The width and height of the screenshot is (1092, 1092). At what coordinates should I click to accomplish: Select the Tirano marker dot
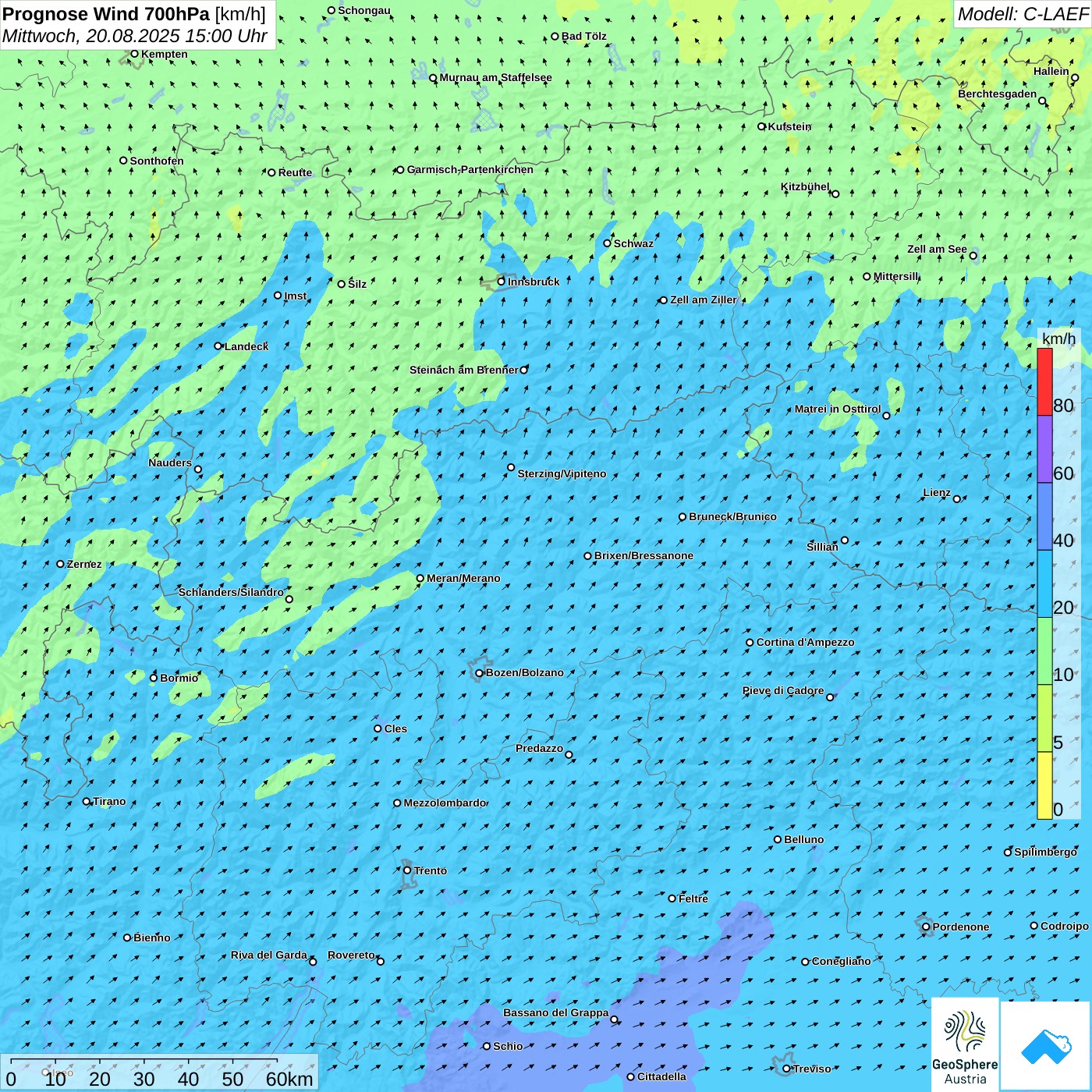pos(87,801)
